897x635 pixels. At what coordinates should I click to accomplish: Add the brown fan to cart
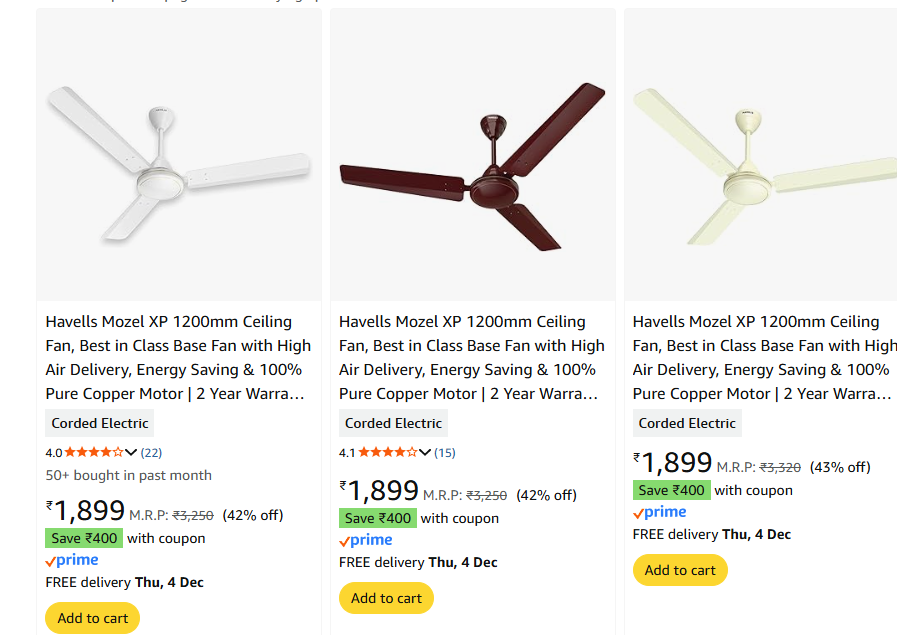coord(386,598)
